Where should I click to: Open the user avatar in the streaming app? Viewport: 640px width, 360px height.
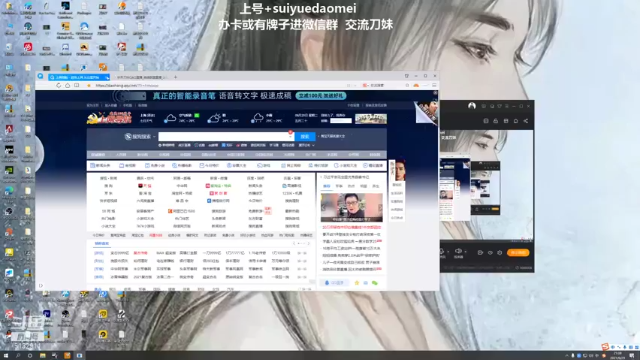pyautogui.click(x=472, y=106)
